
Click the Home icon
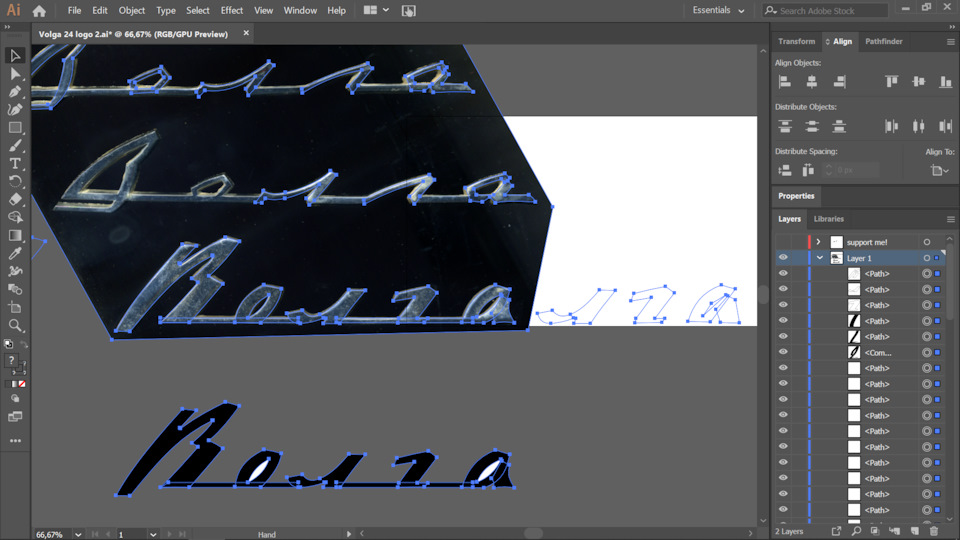click(x=39, y=10)
